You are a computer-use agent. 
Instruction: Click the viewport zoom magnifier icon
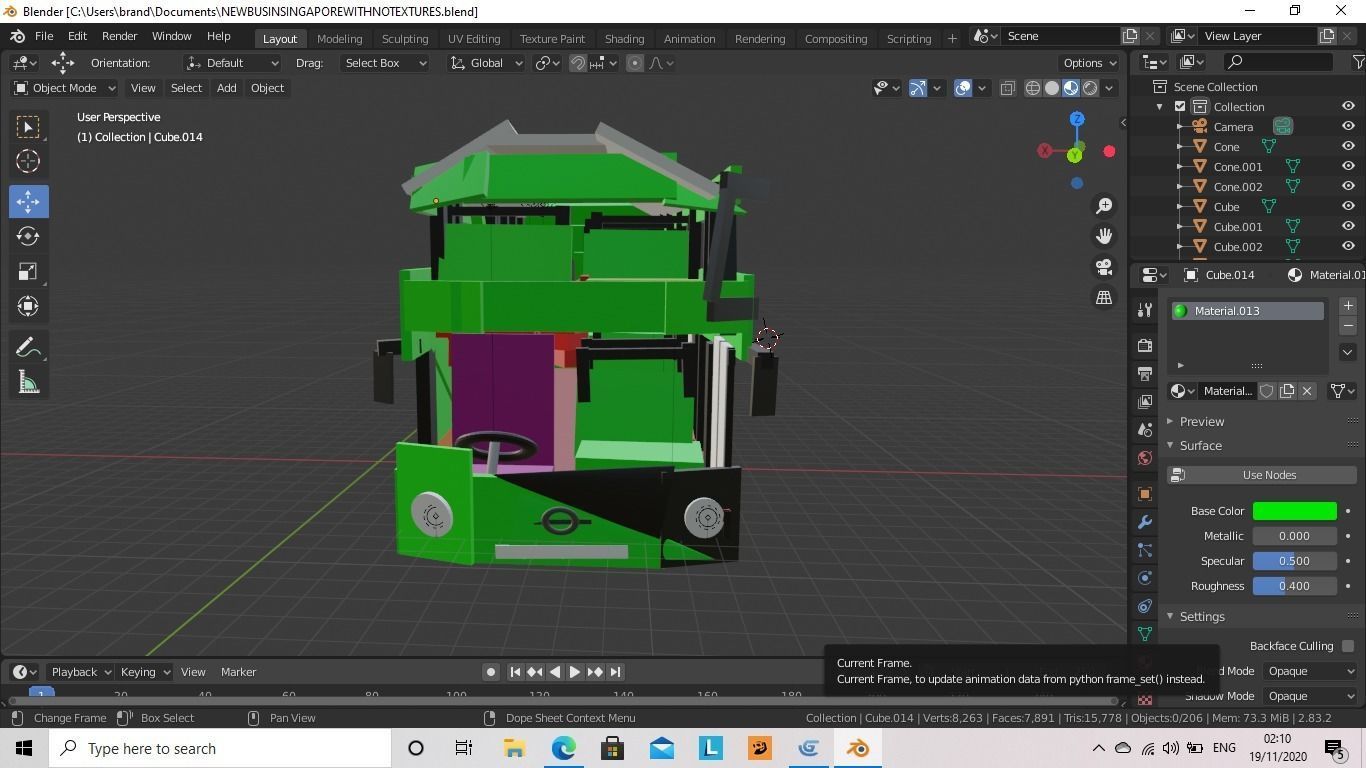click(x=1104, y=205)
